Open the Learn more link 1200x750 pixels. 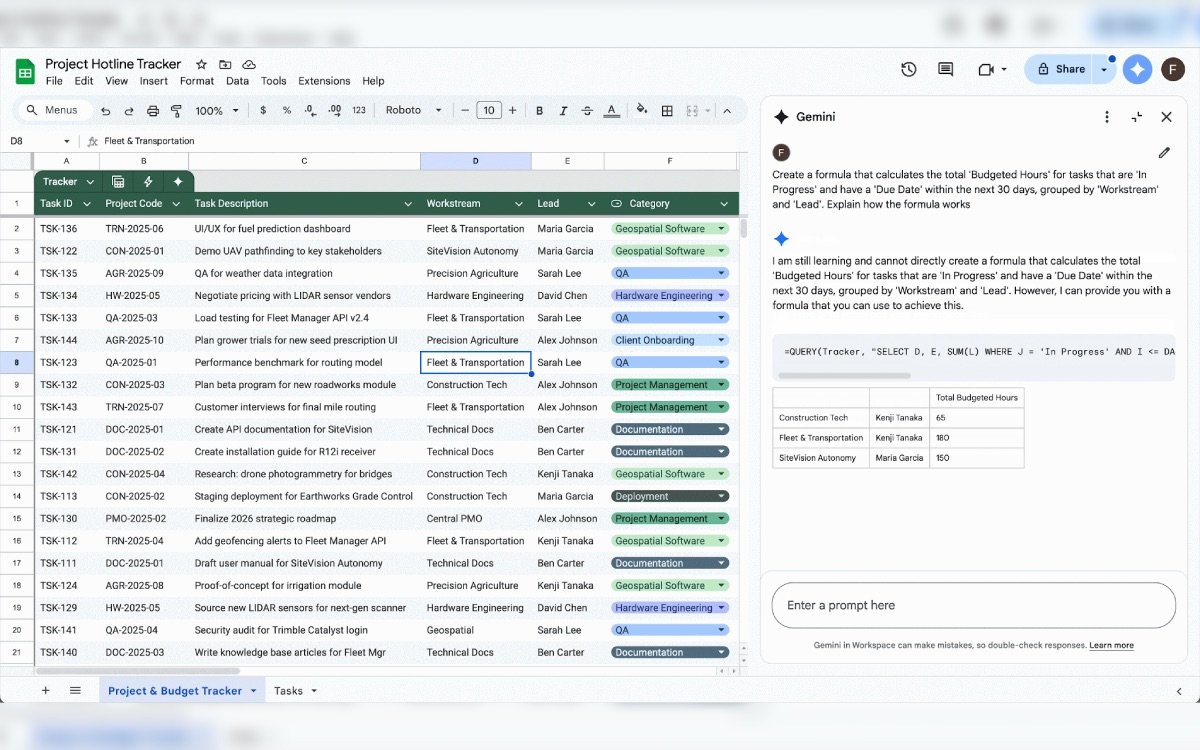click(x=1111, y=646)
